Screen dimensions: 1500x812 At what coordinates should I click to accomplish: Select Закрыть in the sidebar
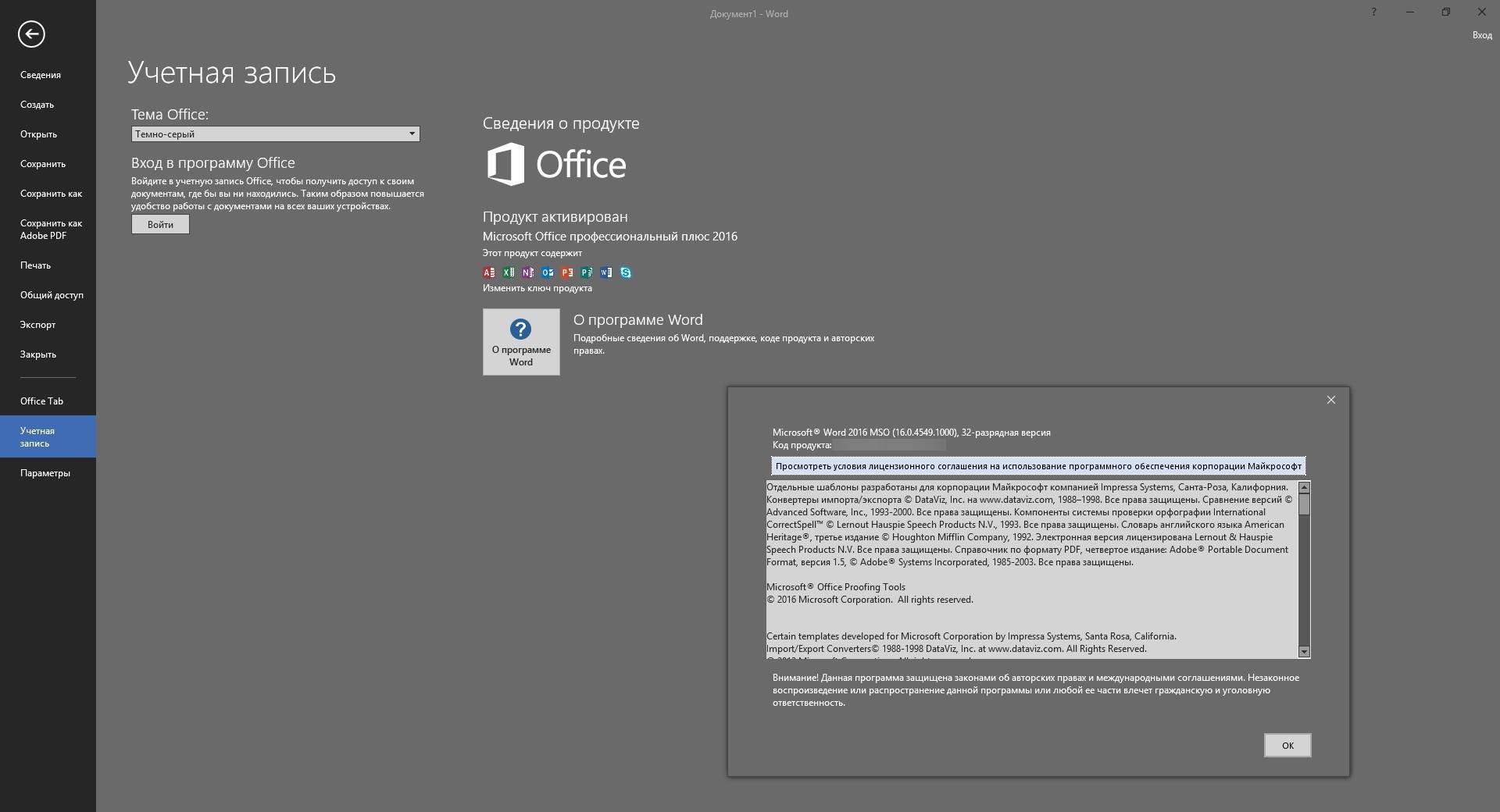48,354
